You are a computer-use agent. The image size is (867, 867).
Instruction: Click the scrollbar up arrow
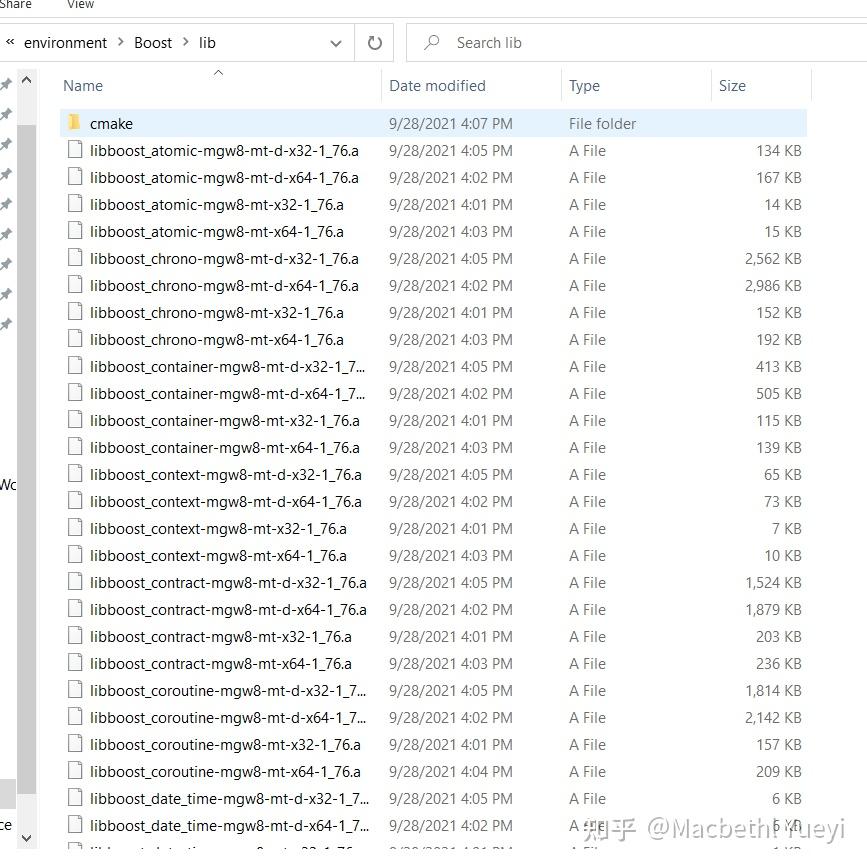[x=26, y=80]
